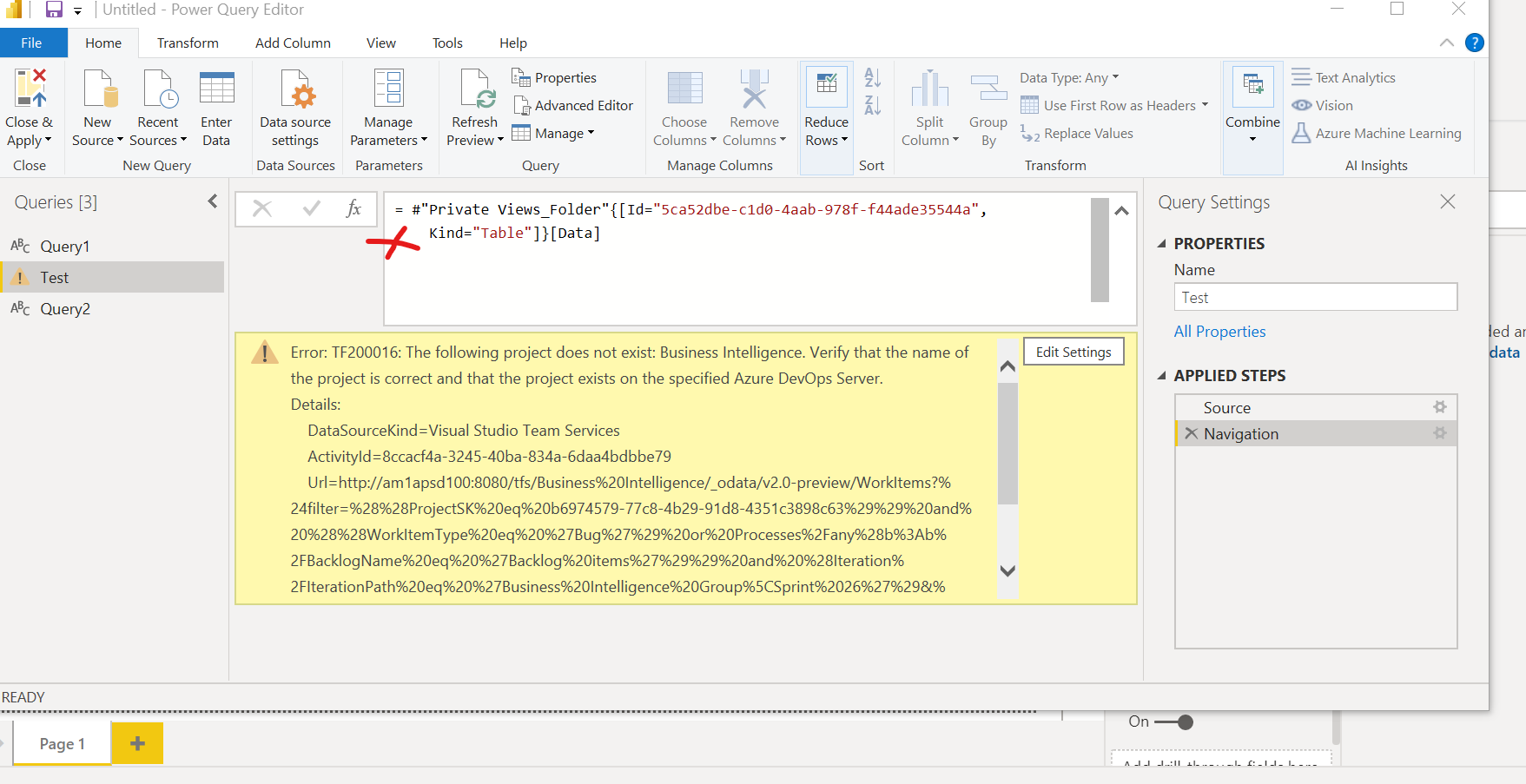This screenshot has width=1526, height=784.
Task: Open the Advanced Editor
Action: point(573,106)
